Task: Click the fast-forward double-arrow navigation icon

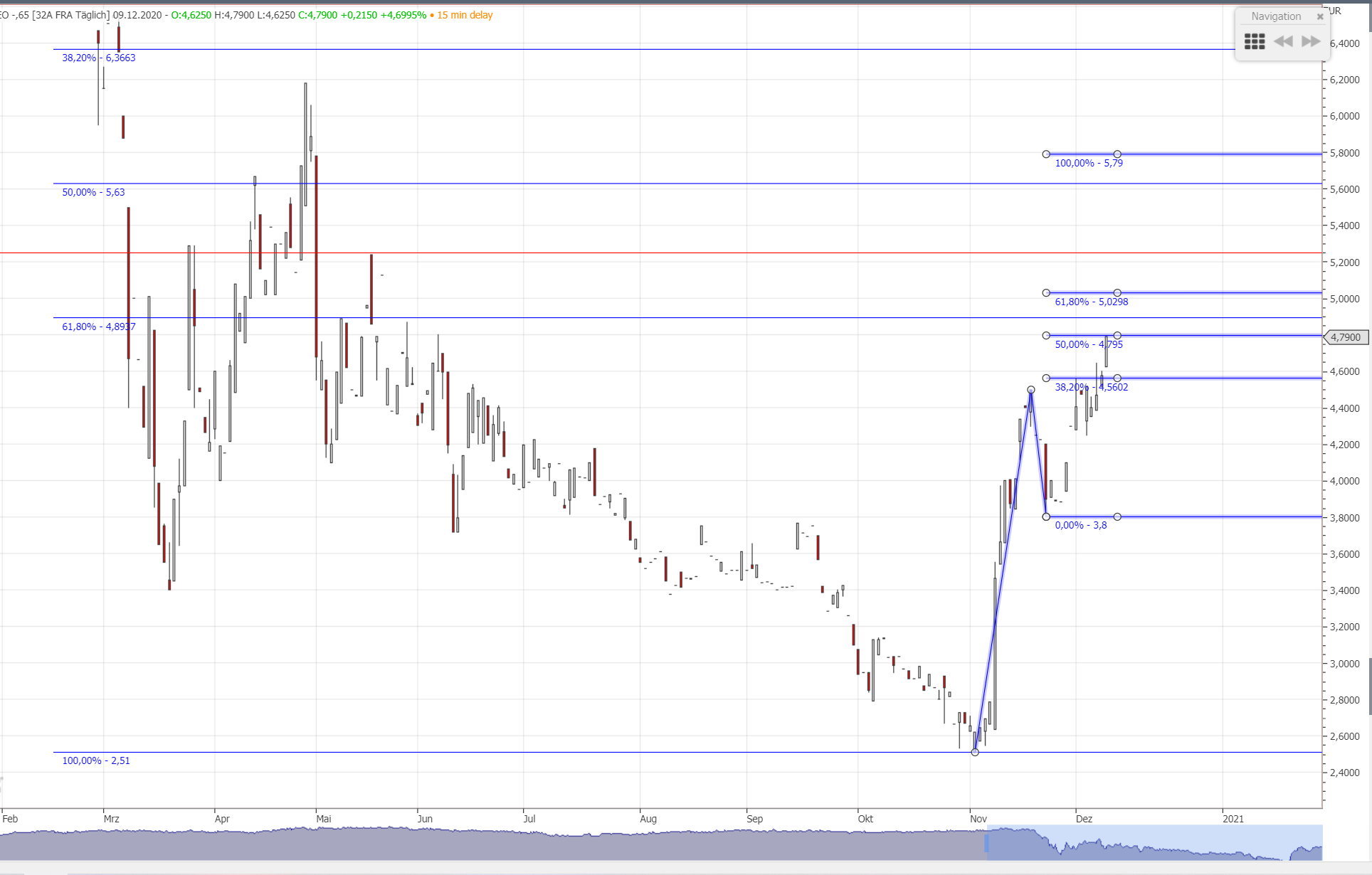Action: pos(1311,41)
